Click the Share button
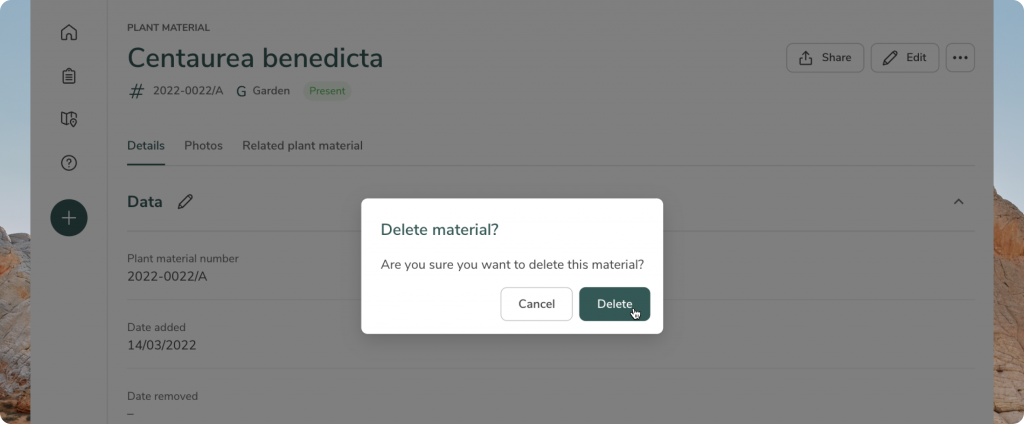 (x=825, y=58)
